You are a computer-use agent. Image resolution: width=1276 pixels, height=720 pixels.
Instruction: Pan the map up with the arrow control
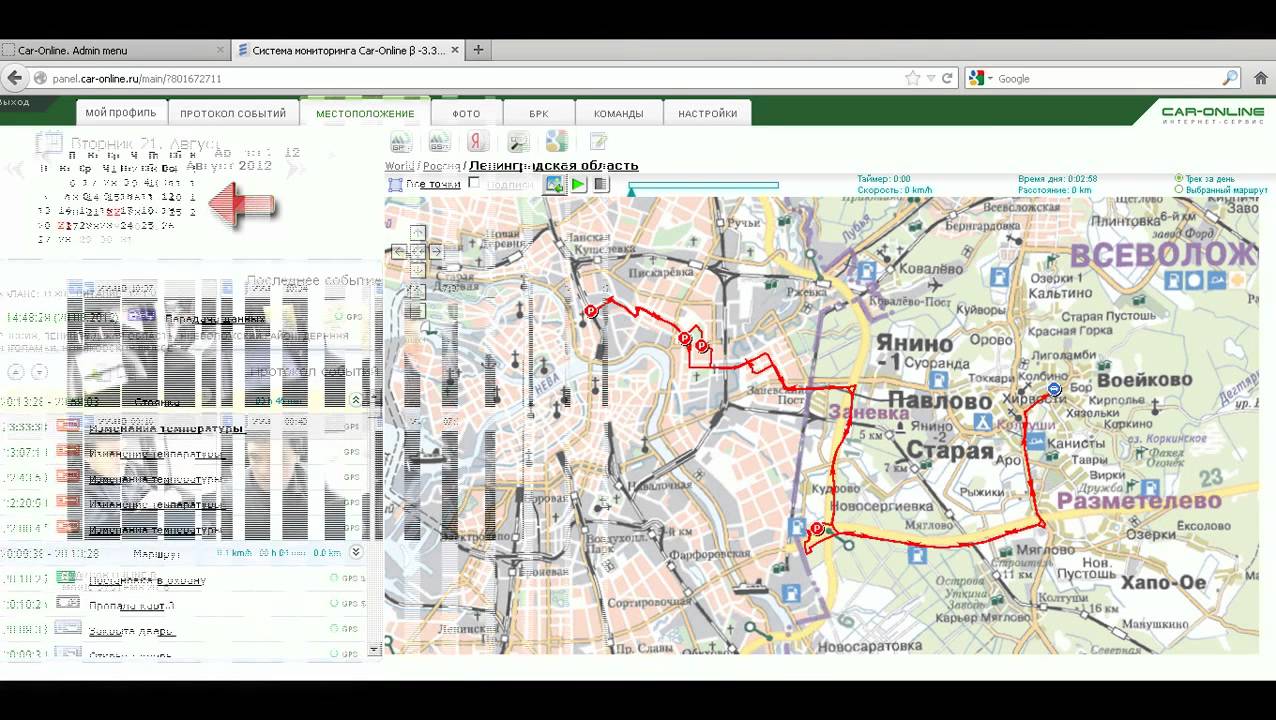(x=417, y=233)
